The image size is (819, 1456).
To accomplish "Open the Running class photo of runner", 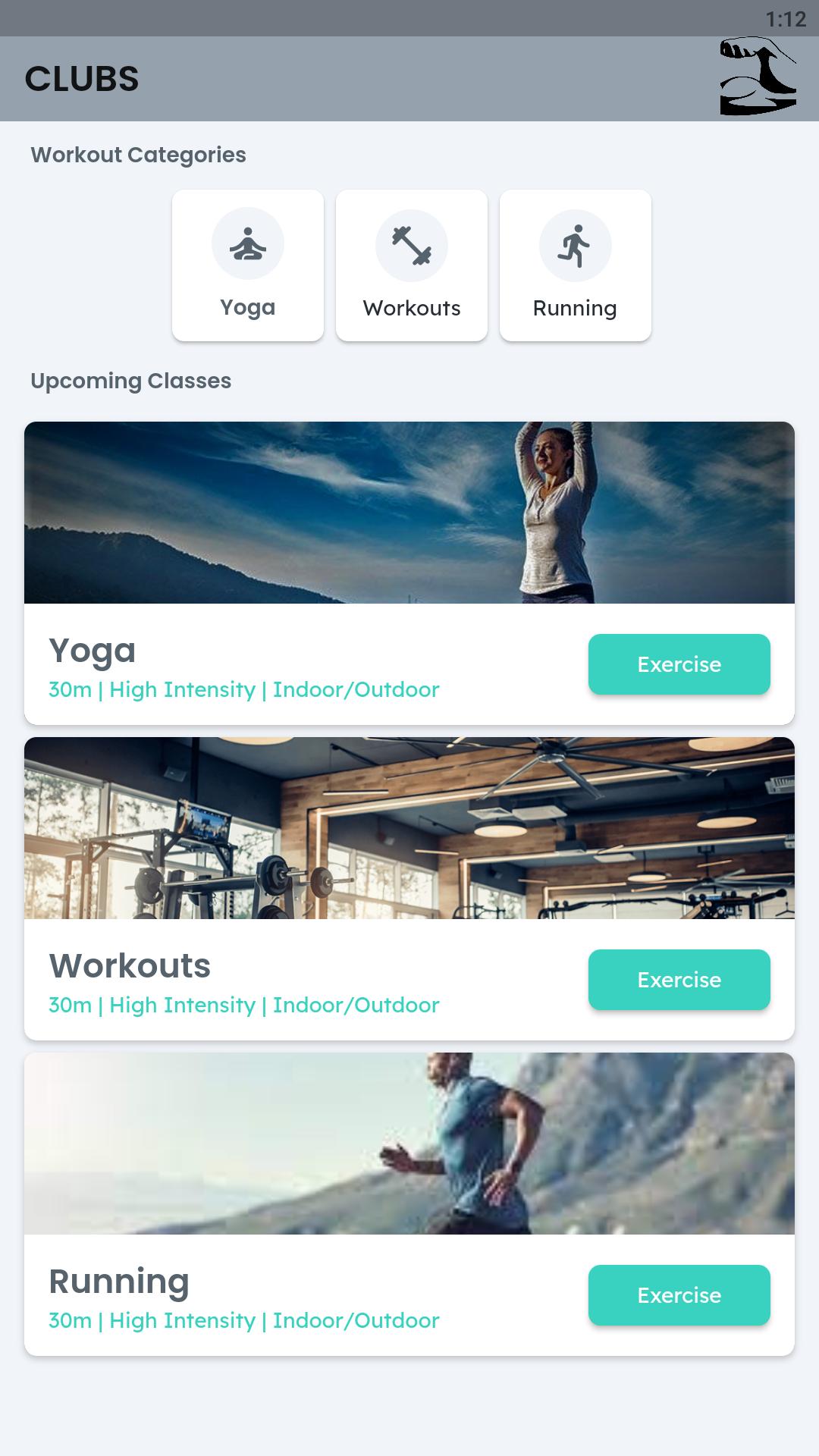I will coord(409,1144).
